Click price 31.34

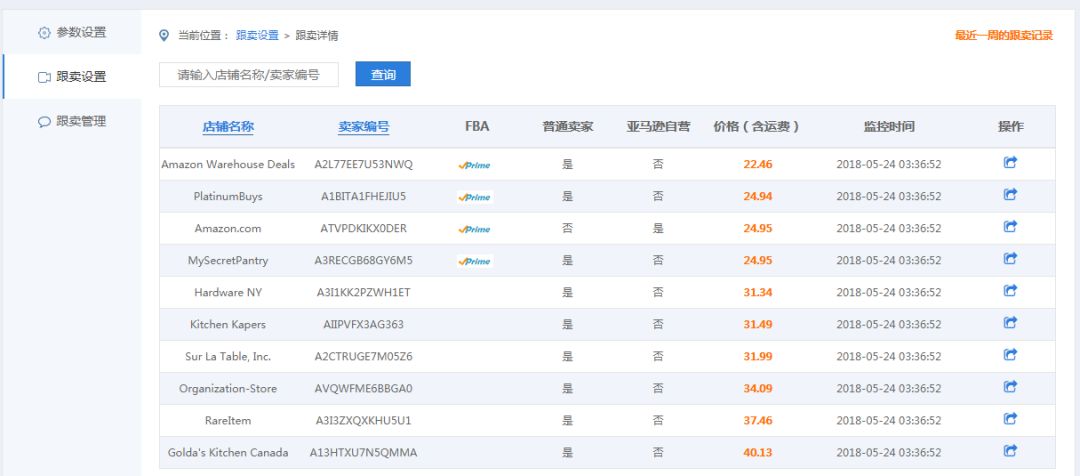tap(758, 293)
